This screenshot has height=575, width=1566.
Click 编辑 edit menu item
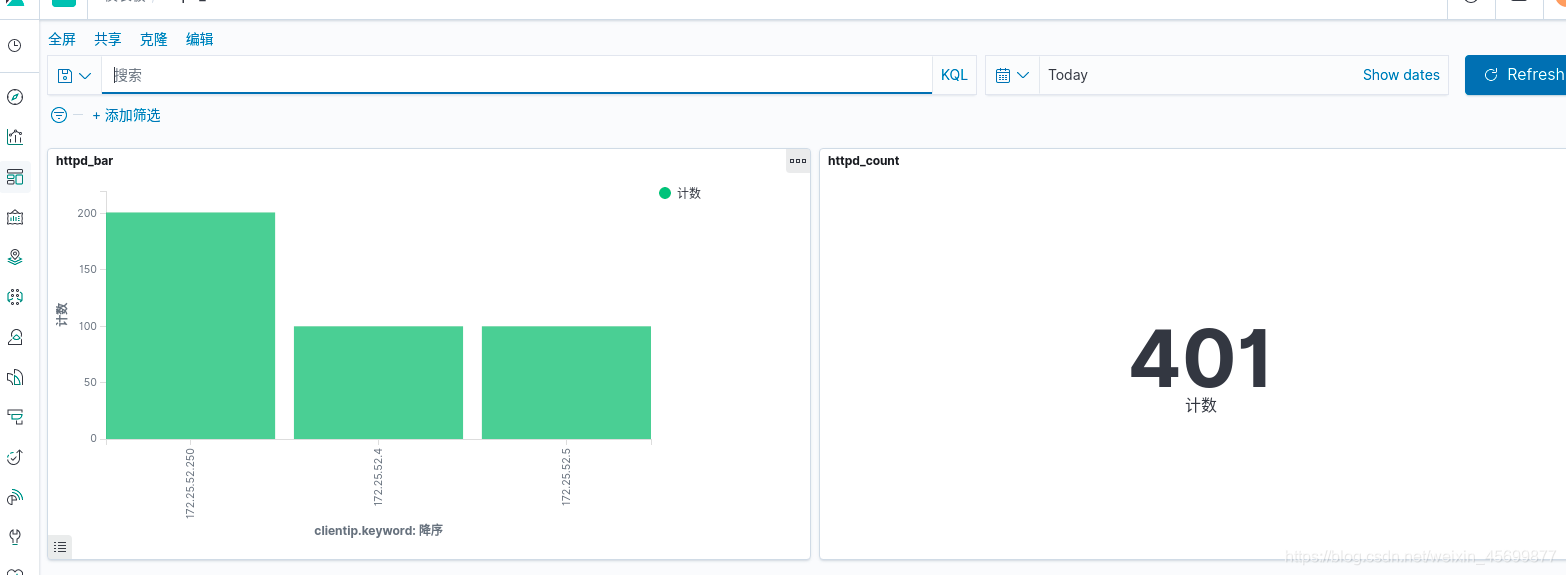coord(200,39)
